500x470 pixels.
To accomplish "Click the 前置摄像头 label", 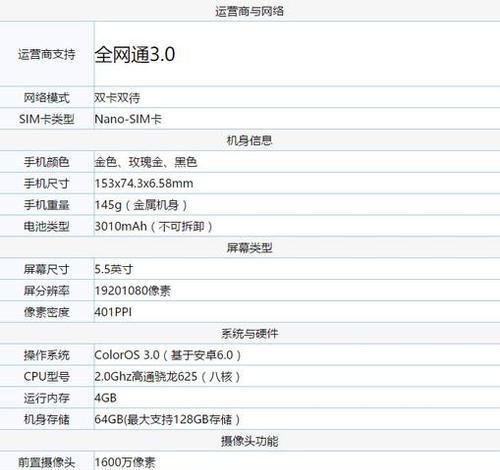I will click(47, 462).
